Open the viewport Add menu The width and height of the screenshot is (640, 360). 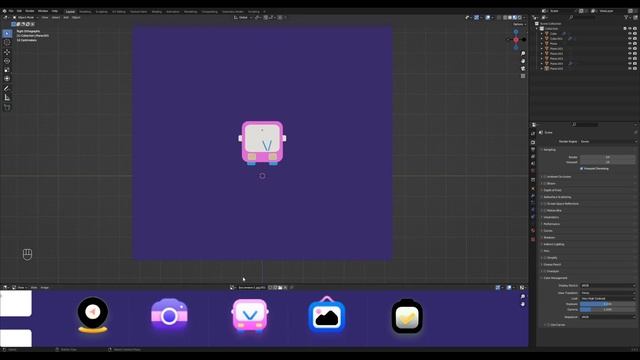click(x=66, y=18)
